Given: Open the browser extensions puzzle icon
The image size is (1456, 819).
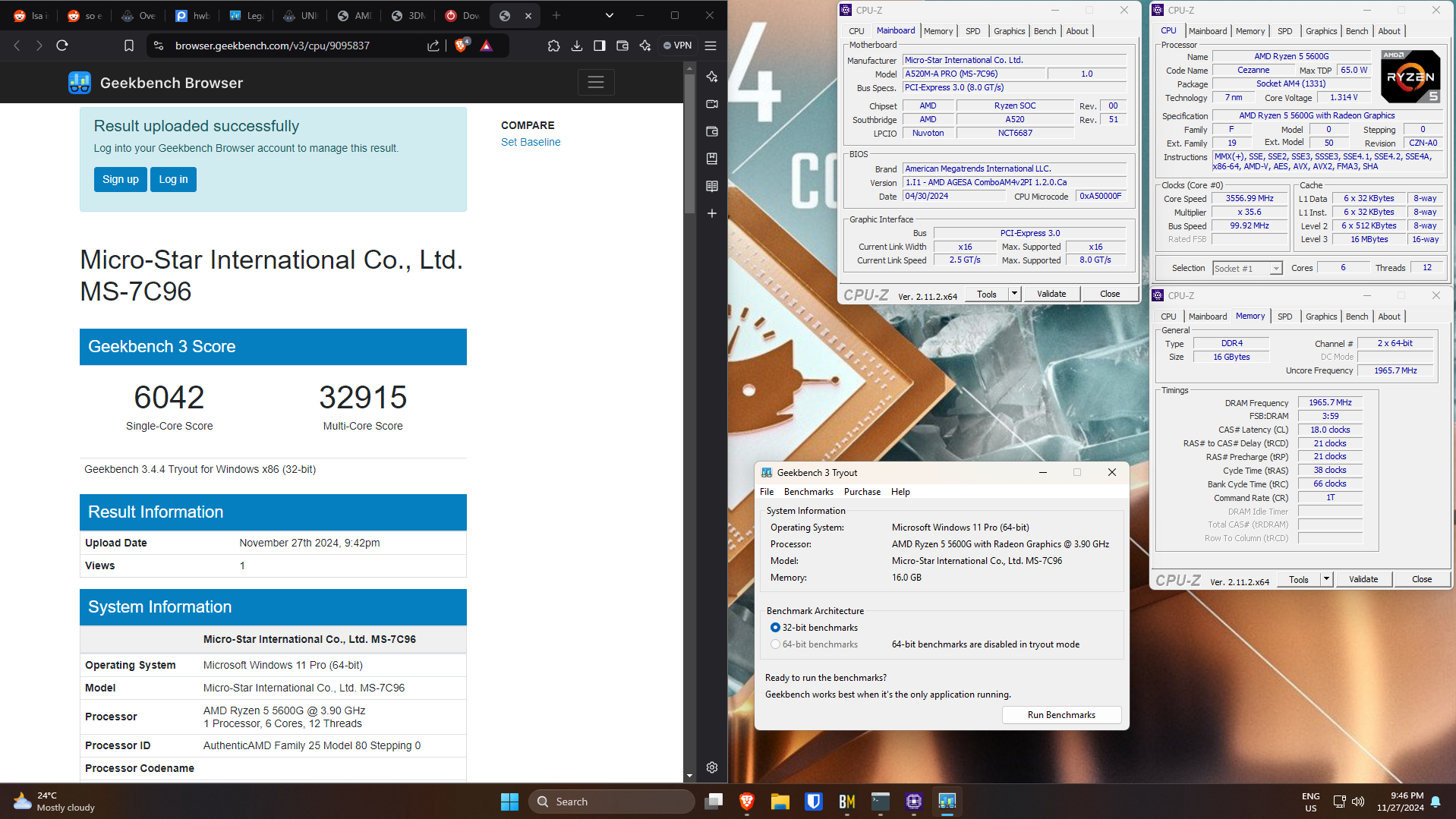Looking at the screenshot, I should (x=554, y=46).
